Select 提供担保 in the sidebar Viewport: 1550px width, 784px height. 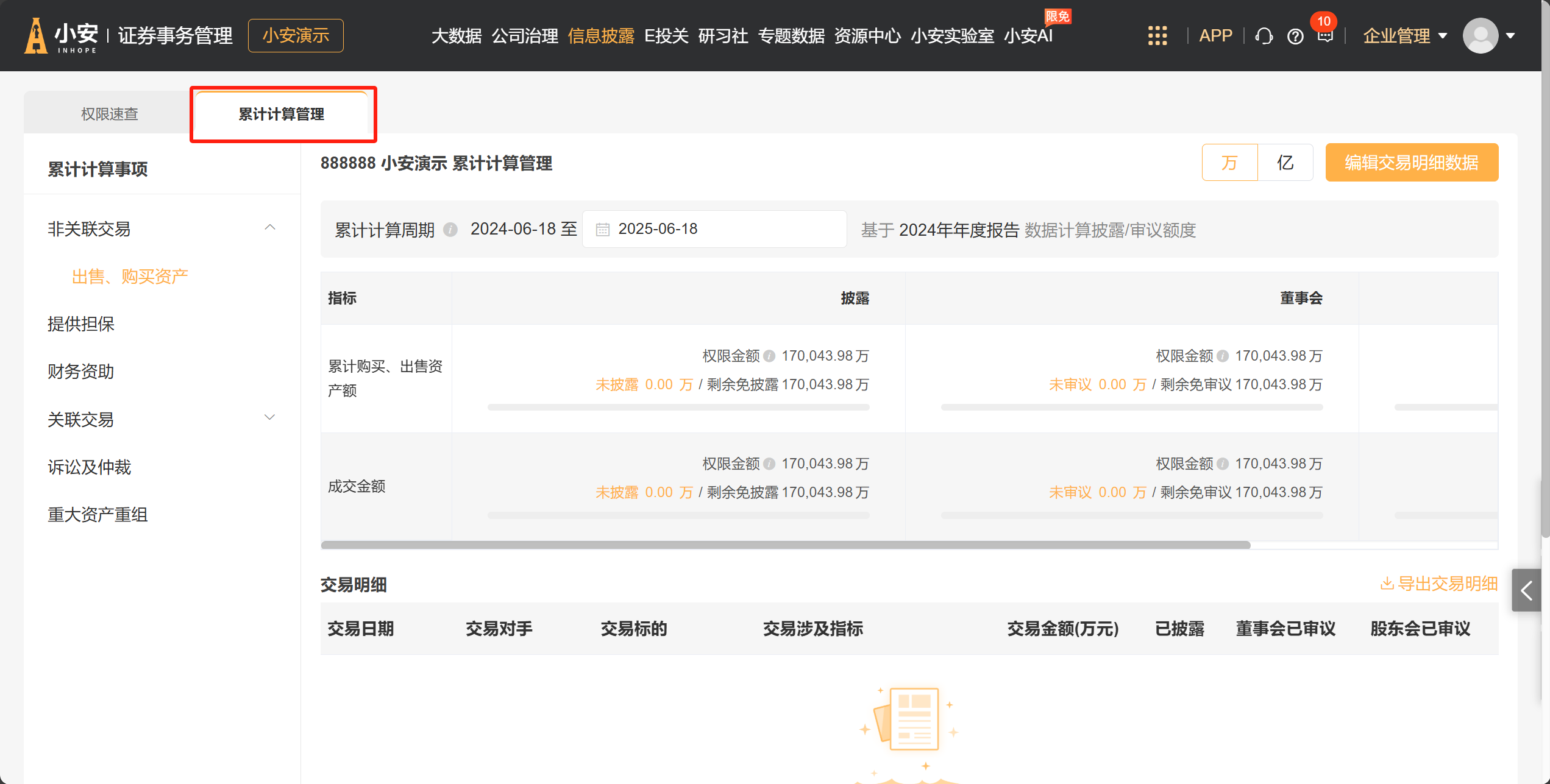81,324
